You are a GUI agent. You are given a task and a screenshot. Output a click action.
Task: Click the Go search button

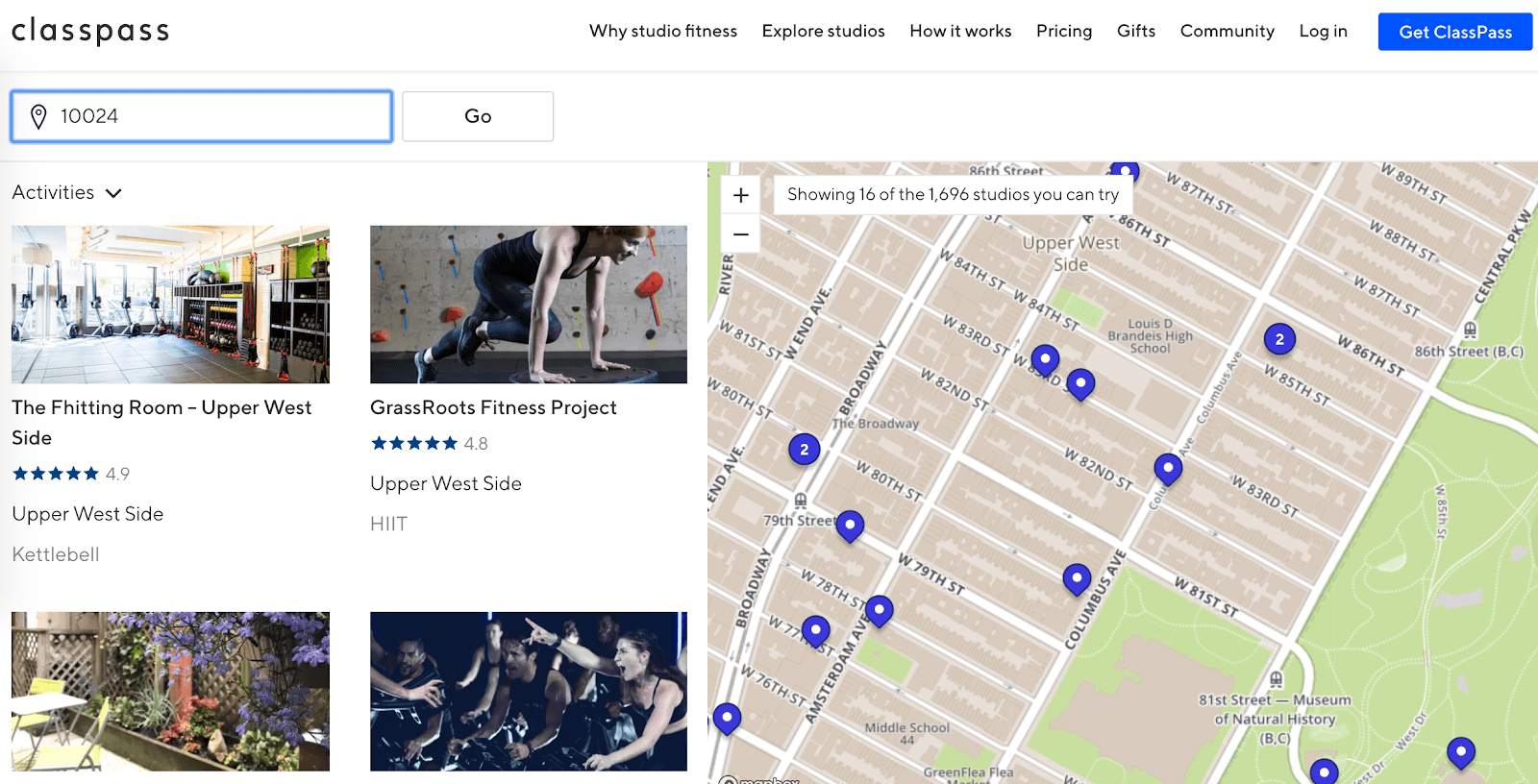[x=478, y=116]
